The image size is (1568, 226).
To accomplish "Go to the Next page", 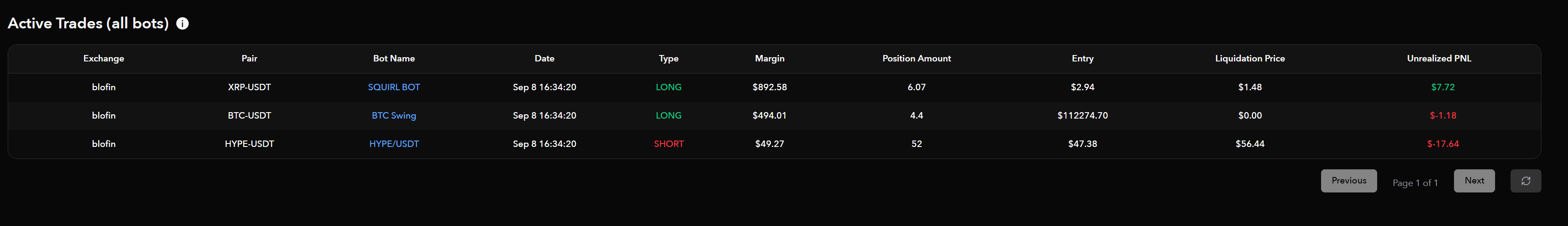I will pos(1474,181).
